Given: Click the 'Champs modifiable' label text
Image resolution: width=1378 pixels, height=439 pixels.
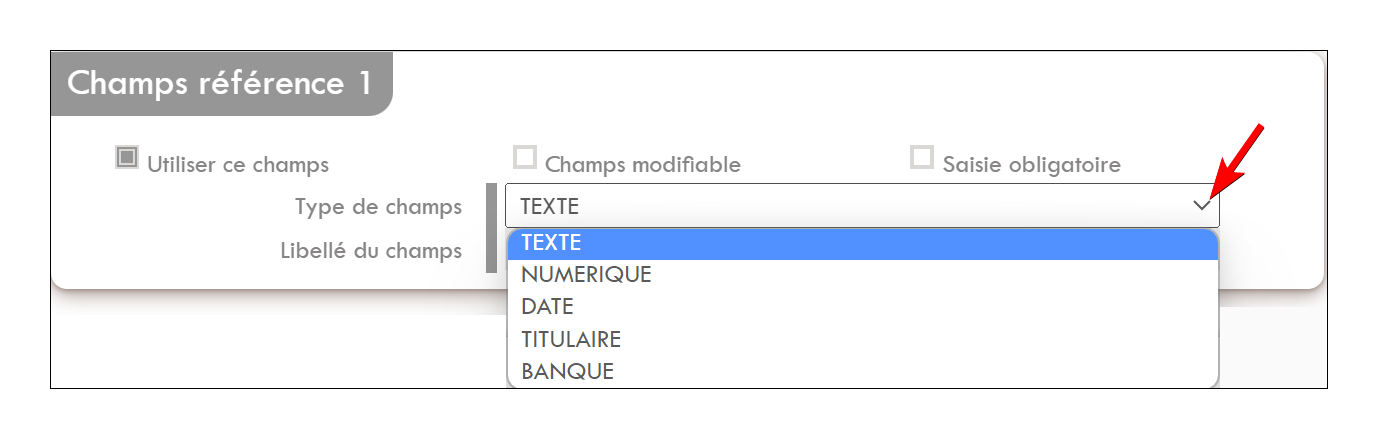Looking at the screenshot, I should pyautogui.click(x=643, y=164).
